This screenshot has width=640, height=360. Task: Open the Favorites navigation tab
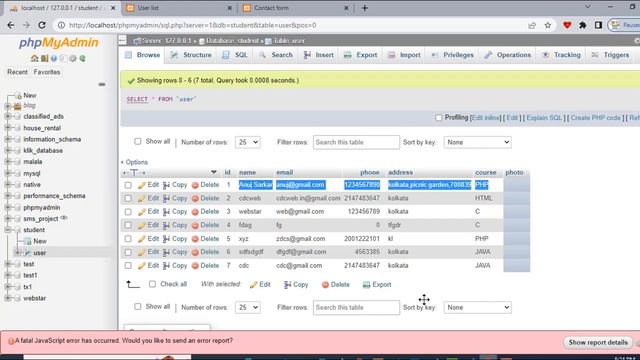point(47,72)
